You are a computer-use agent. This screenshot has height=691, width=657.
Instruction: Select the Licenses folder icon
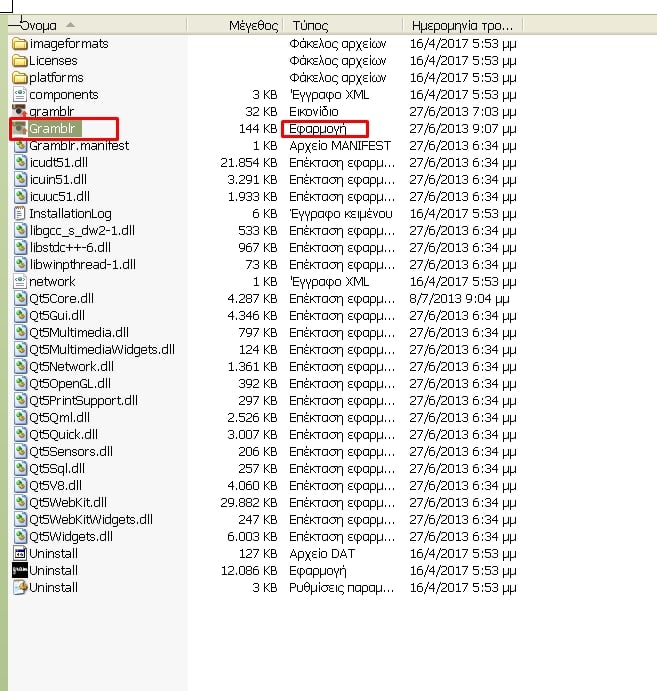point(20,60)
